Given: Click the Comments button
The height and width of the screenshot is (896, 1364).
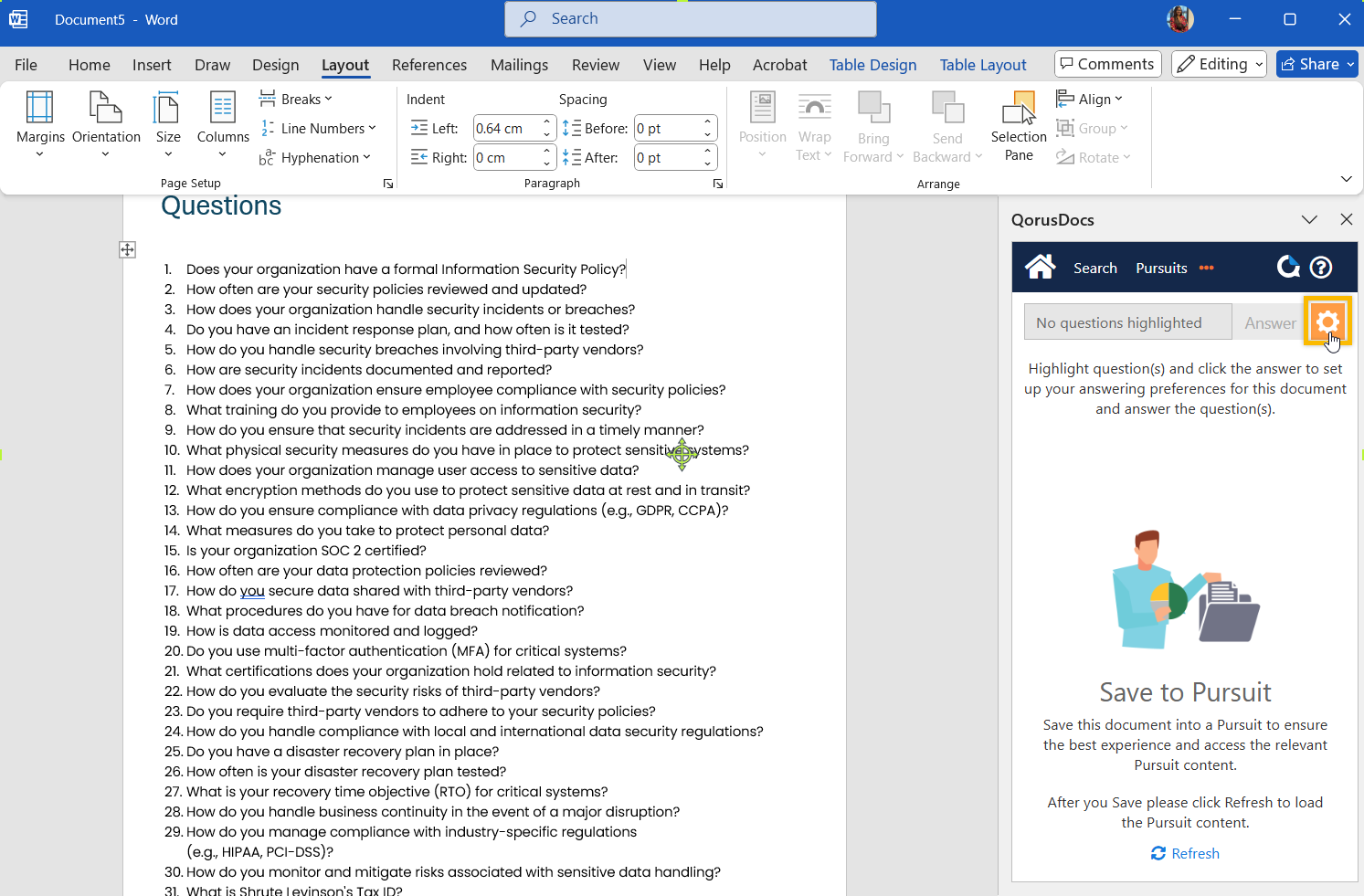Looking at the screenshot, I should (x=1107, y=64).
